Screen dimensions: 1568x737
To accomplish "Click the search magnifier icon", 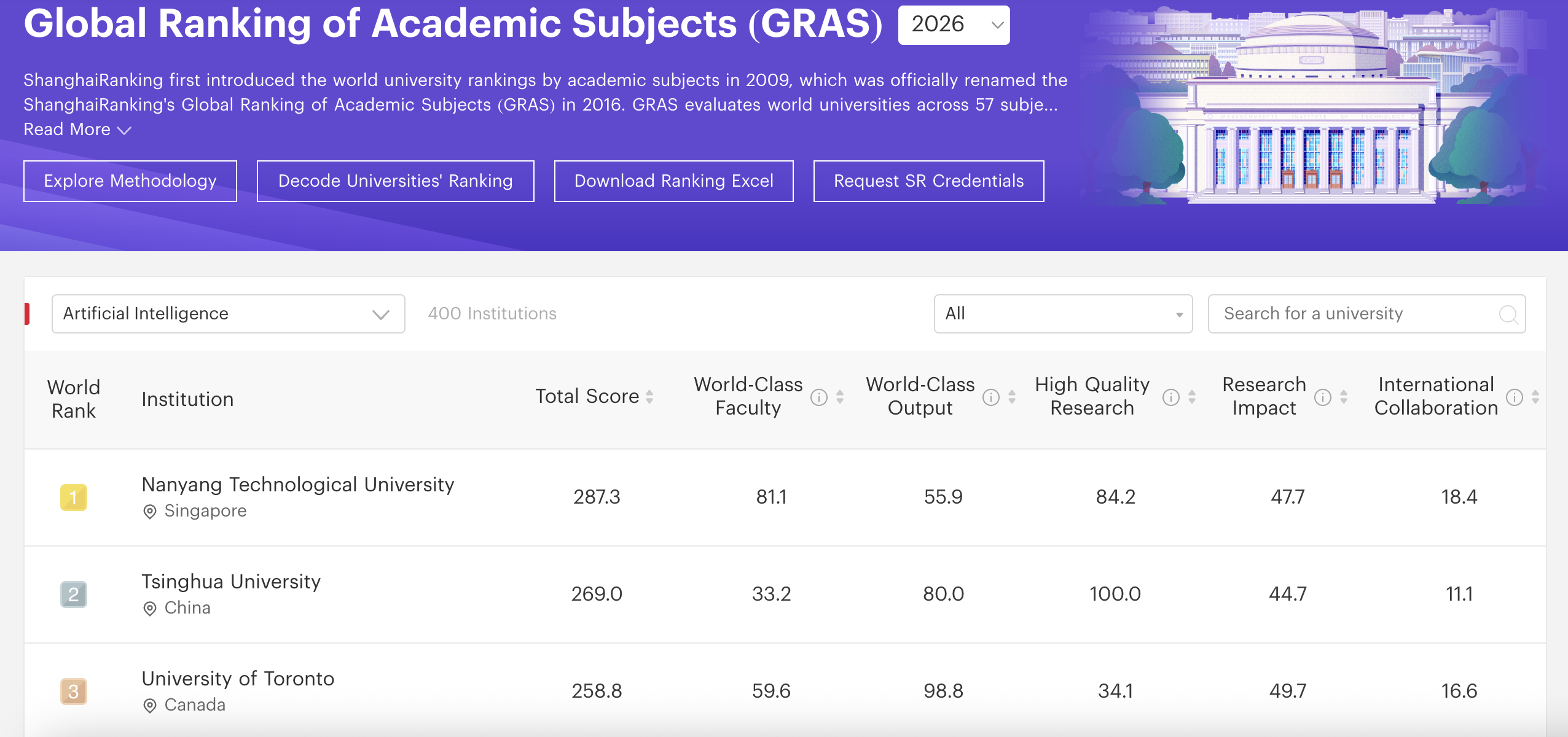I will [1508, 314].
